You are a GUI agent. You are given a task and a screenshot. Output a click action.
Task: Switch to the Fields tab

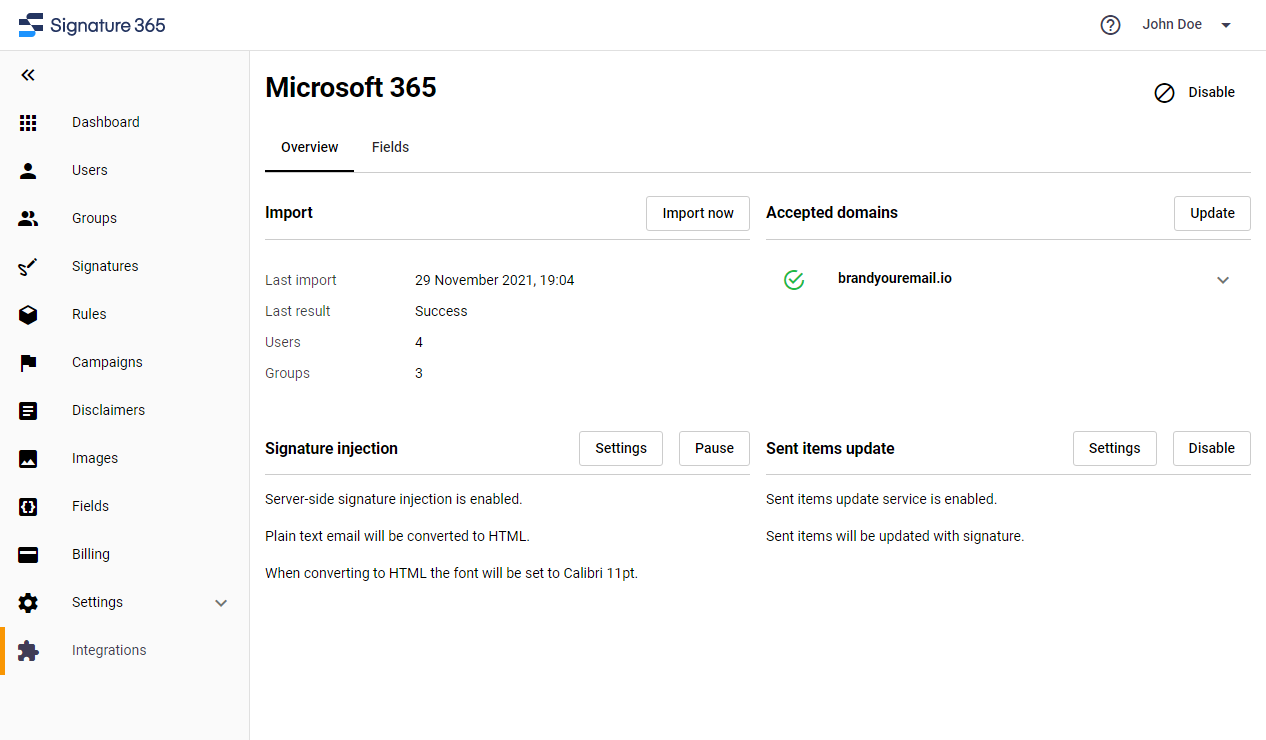[390, 147]
